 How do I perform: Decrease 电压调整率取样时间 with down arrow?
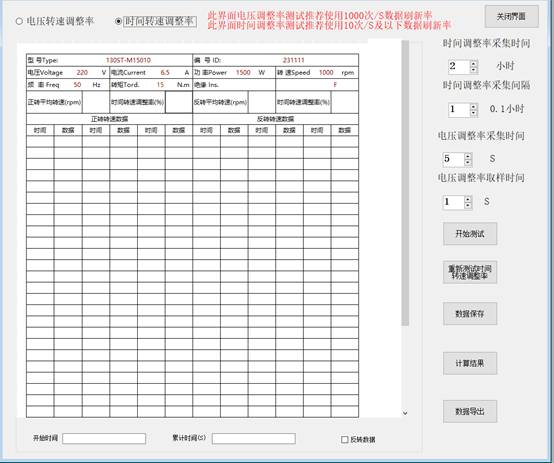pos(468,205)
